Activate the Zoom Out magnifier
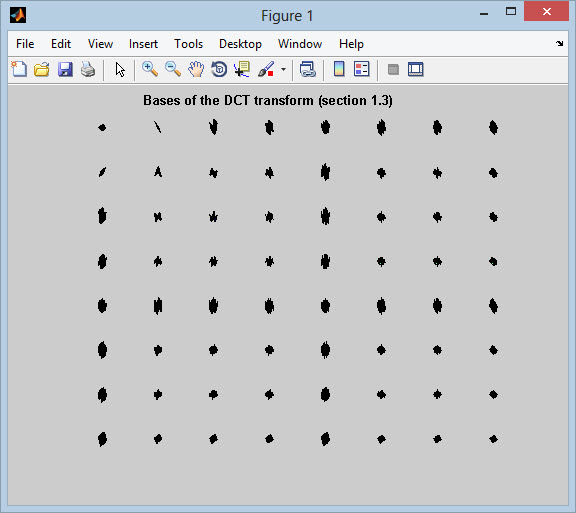576x513 pixels. [173, 69]
